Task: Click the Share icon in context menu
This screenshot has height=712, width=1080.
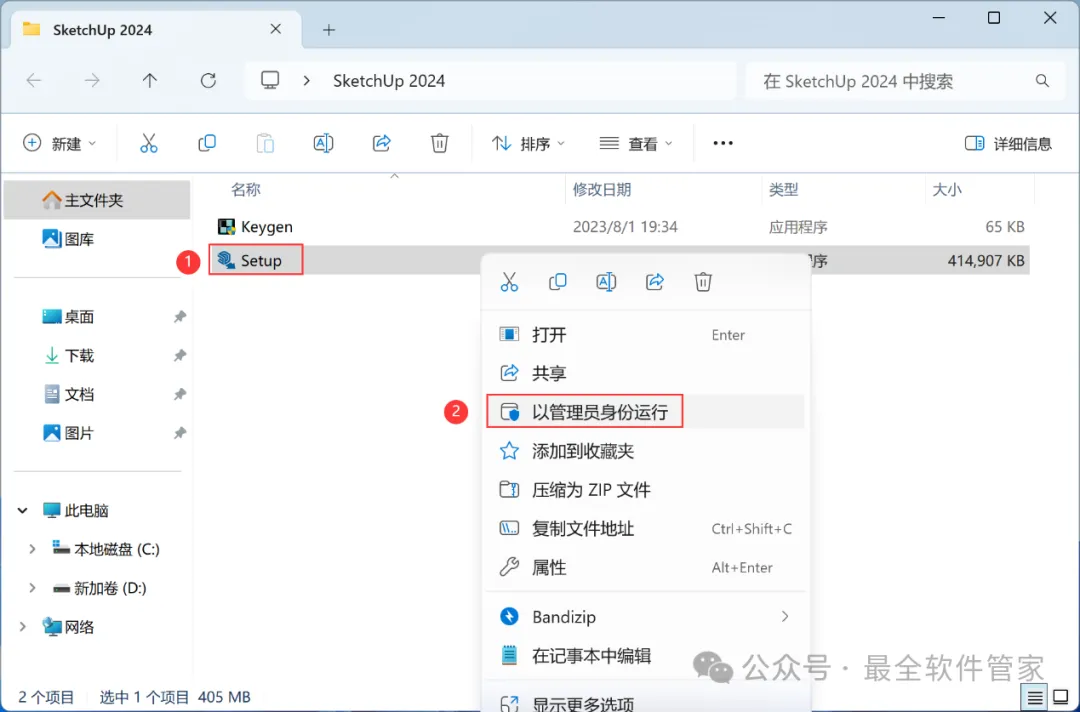Action: [654, 282]
